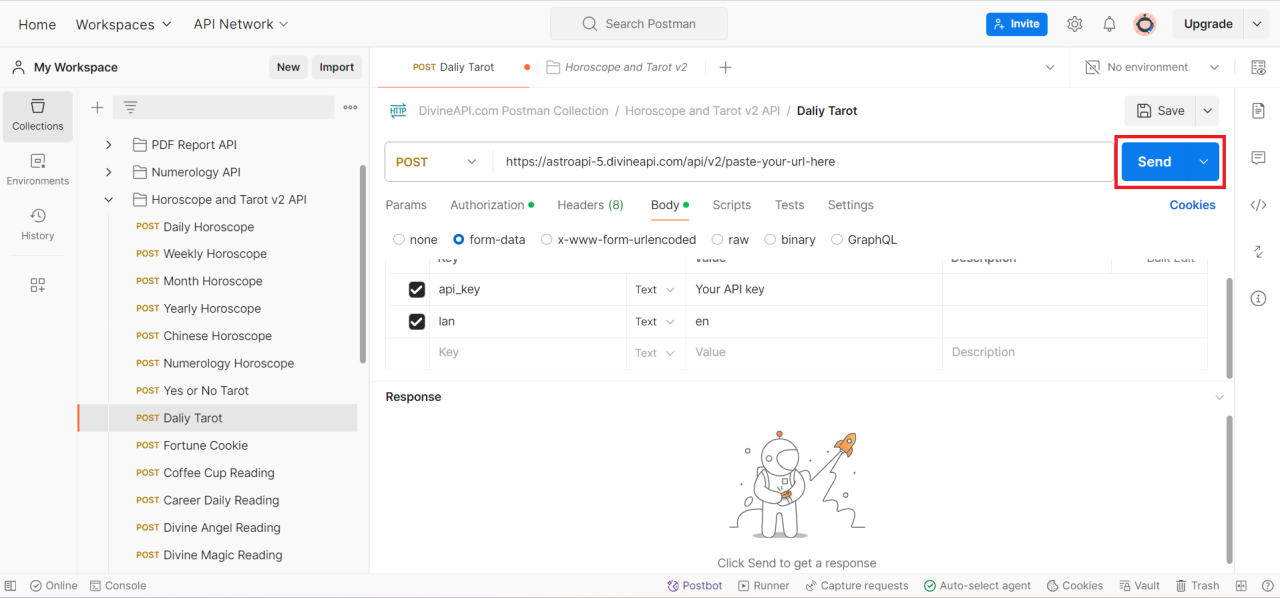Click the user avatar icon
Viewport: 1280px width, 598px height.
point(1145,24)
